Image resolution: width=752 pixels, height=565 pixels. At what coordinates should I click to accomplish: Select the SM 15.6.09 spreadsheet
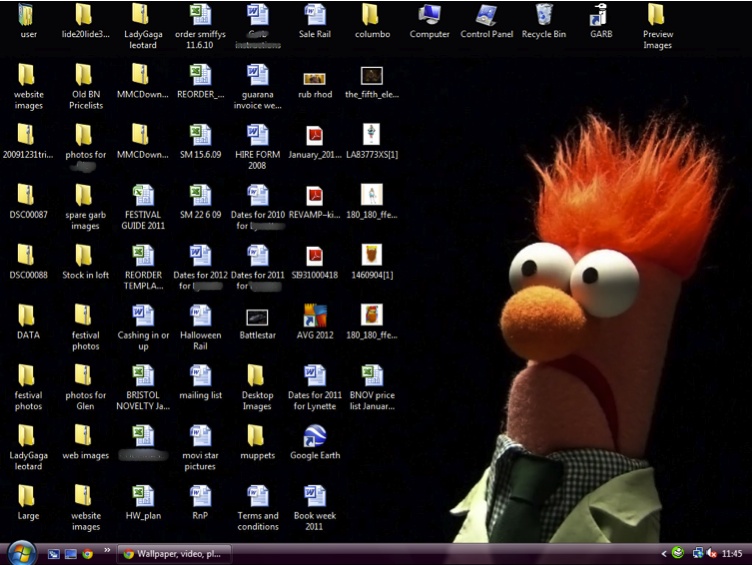pos(200,142)
